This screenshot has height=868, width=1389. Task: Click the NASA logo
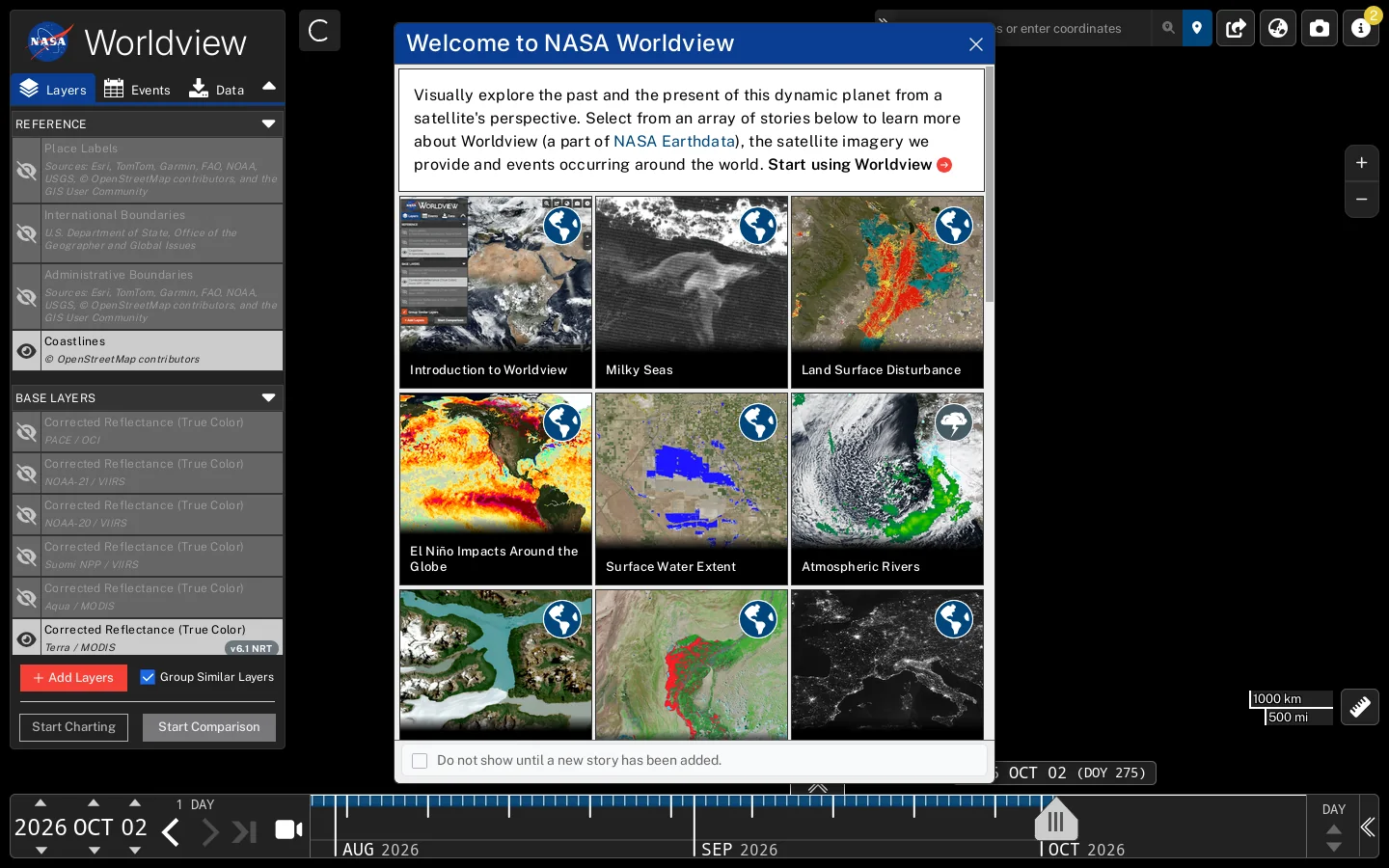point(47,41)
